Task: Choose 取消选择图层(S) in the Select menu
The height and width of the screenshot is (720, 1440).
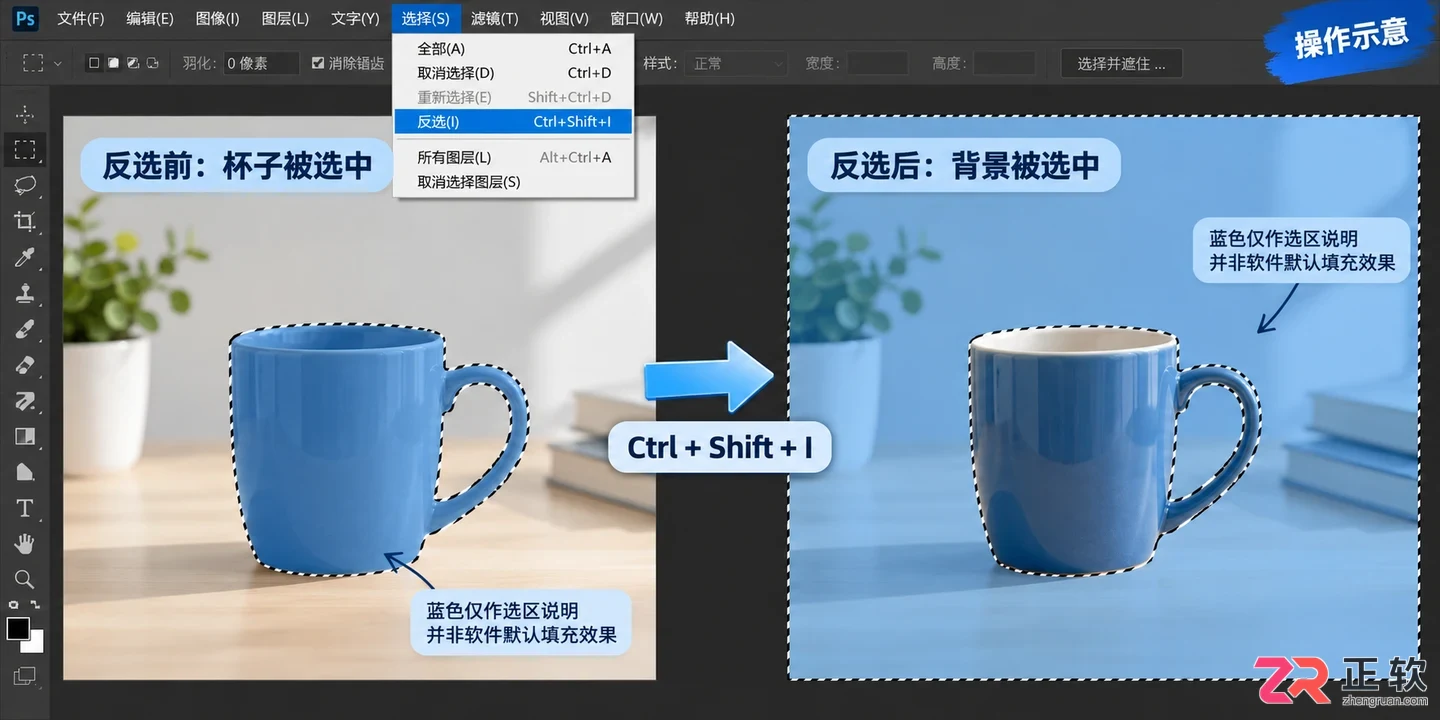Action: click(x=513, y=182)
